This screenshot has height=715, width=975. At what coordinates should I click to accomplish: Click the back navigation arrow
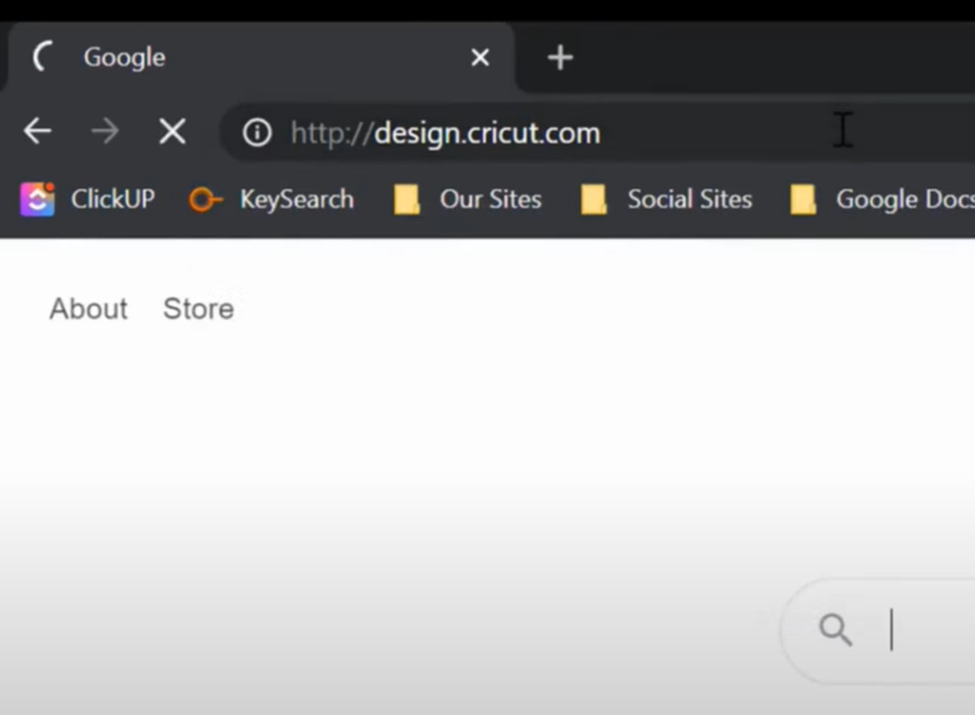click(x=37, y=131)
